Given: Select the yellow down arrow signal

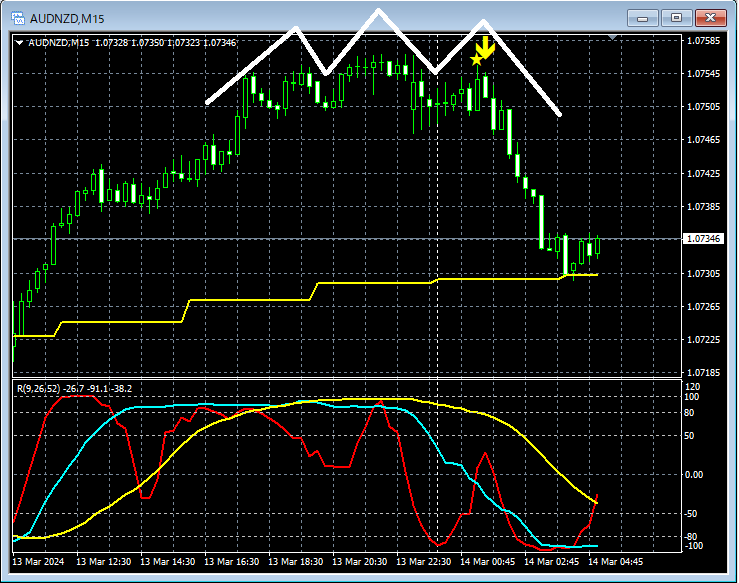Looking at the screenshot, I should point(485,48).
